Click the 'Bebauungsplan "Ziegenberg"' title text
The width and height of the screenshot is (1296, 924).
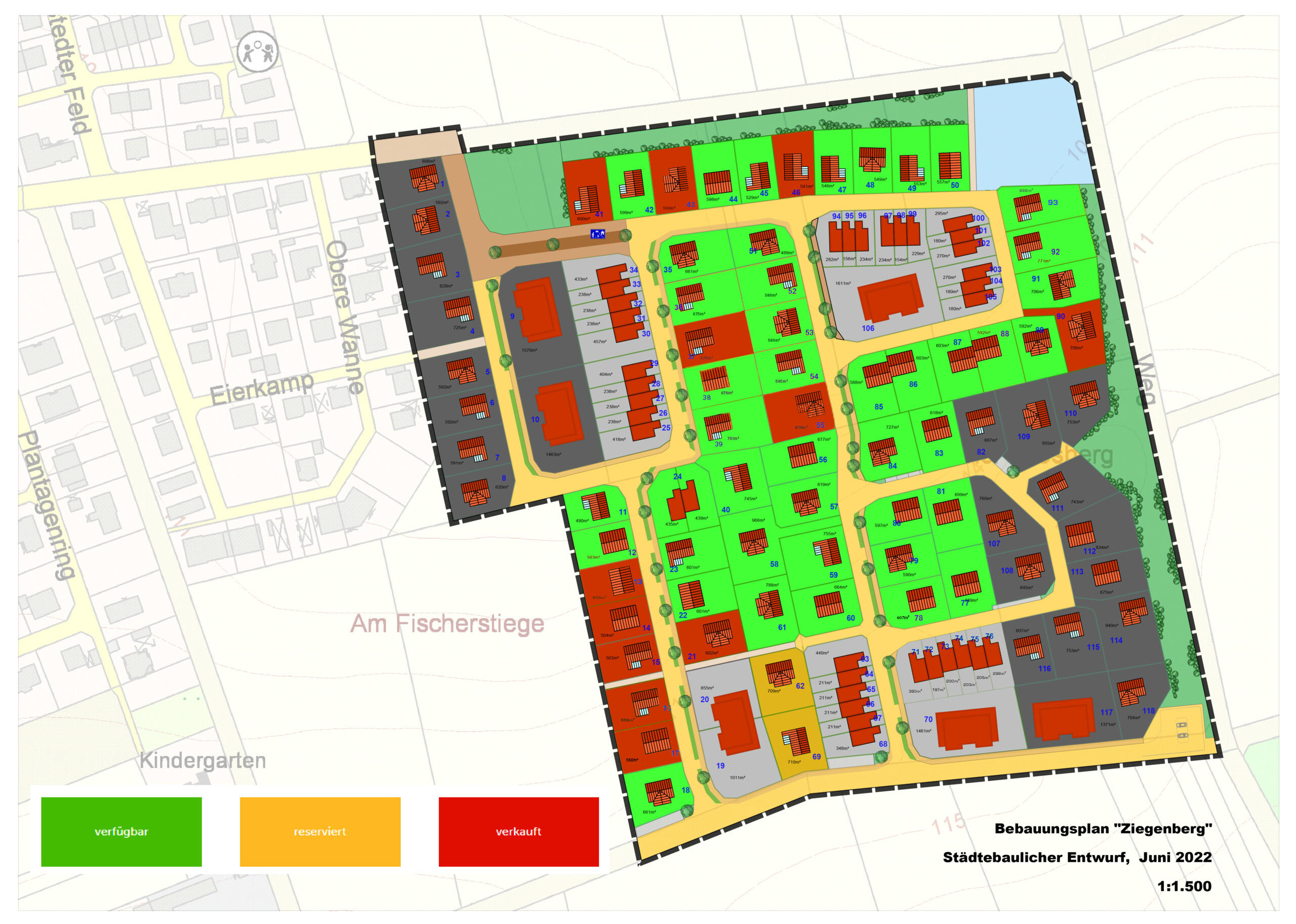click(x=1103, y=828)
